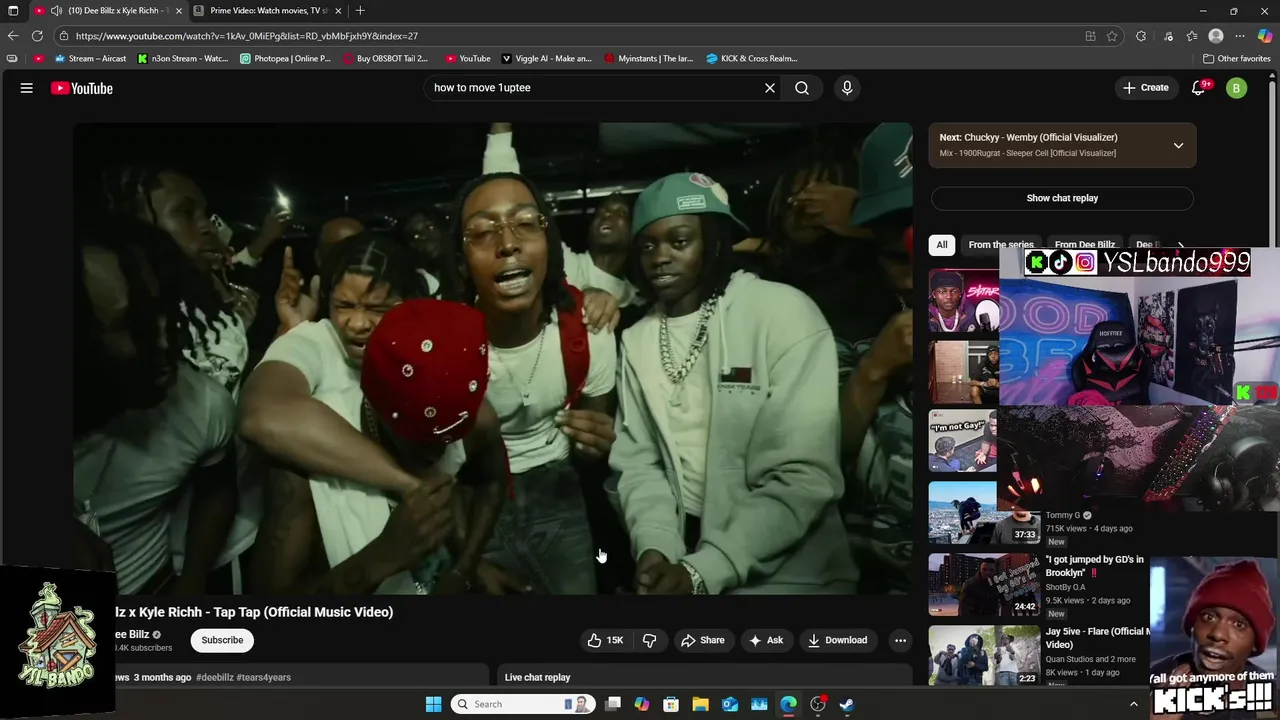Click the Windows taskbar search box
Screen dimensions: 1280x720
click(x=521, y=704)
